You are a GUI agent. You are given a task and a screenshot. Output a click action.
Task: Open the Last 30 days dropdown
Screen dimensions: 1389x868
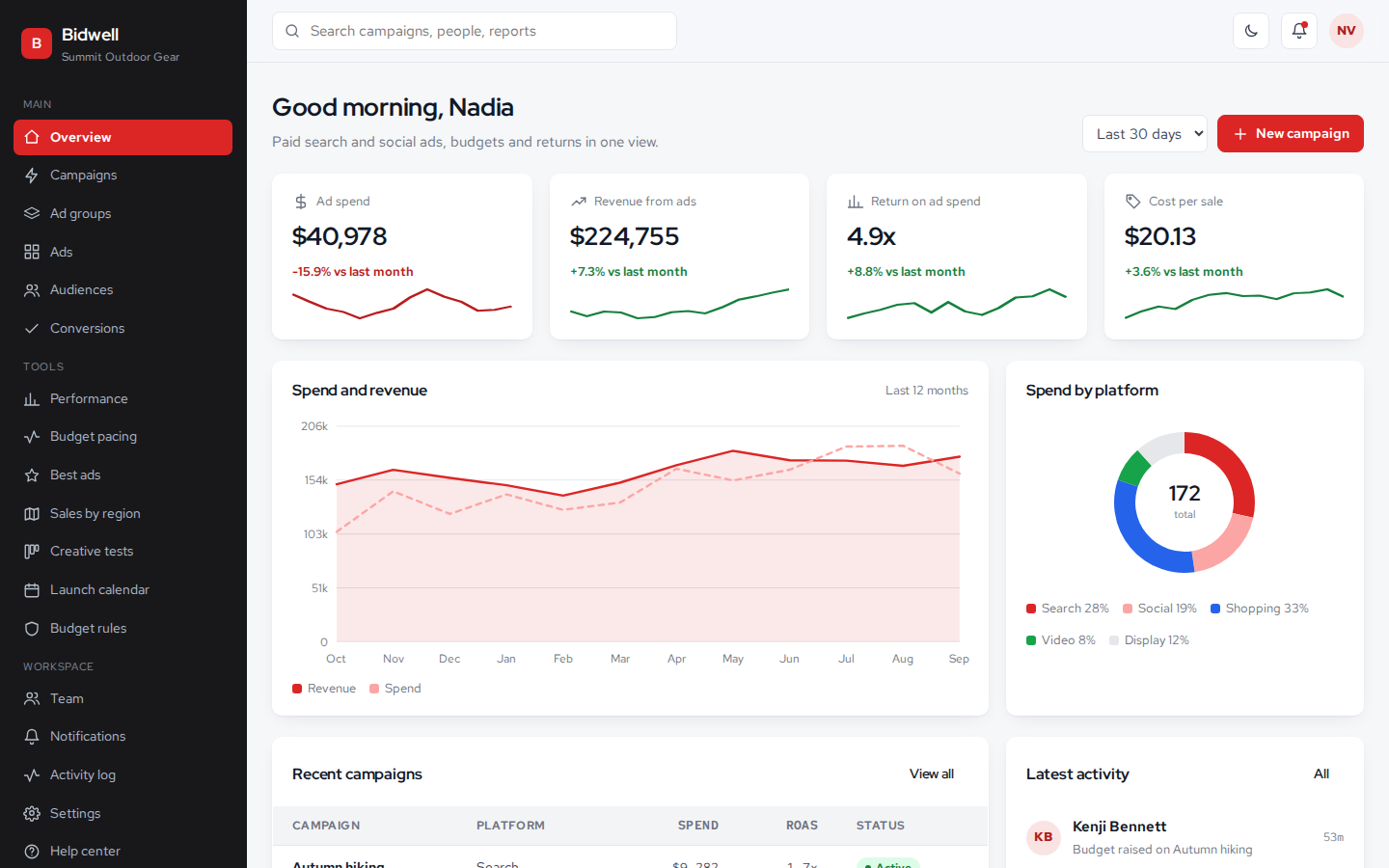(x=1144, y=134)
